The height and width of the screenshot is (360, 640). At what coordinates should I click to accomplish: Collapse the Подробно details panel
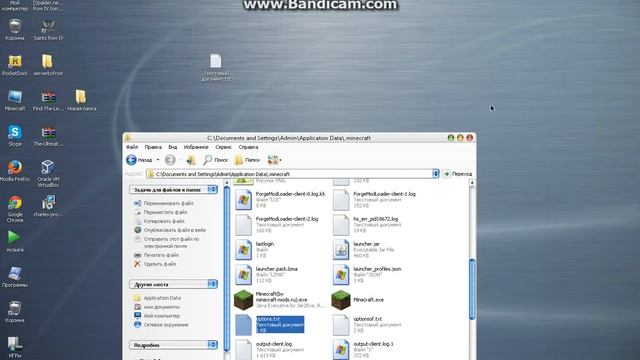click(x=212, y=345)
